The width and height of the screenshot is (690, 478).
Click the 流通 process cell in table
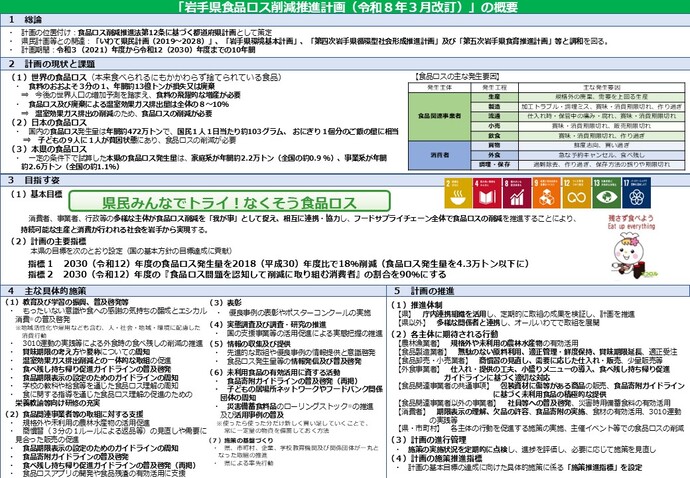point(494,116)
